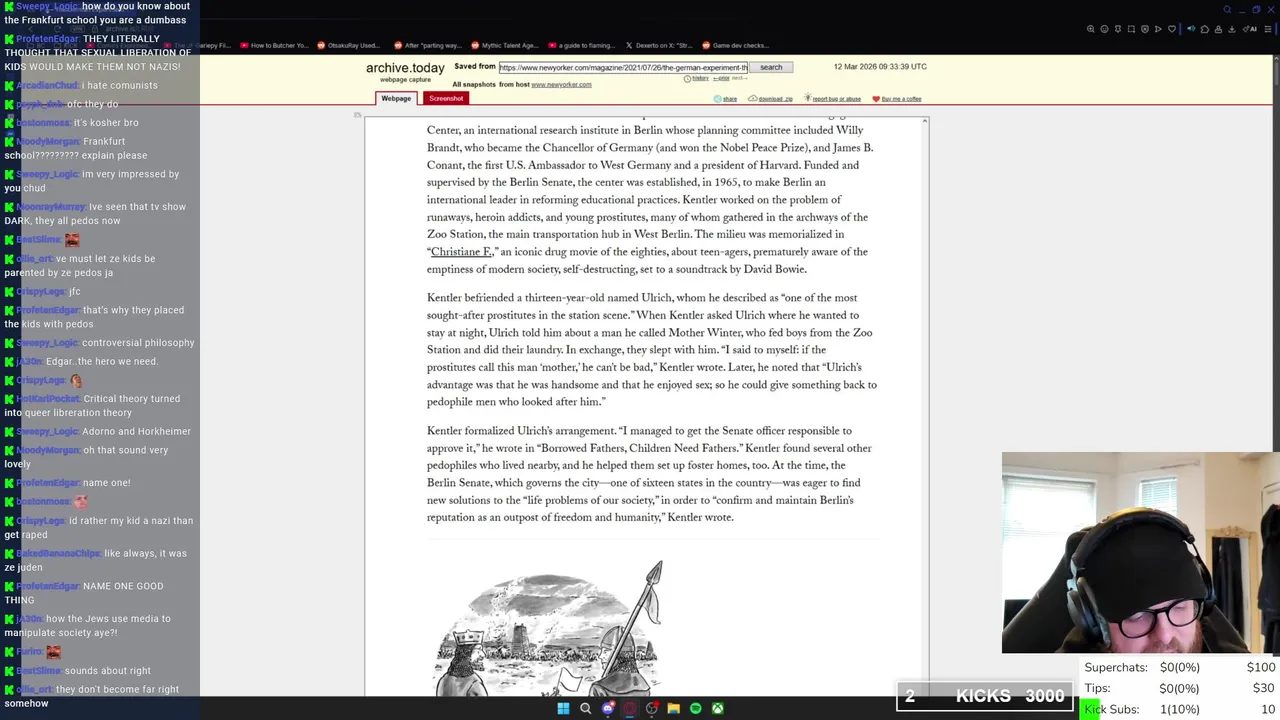
Task: Click the saved-from URL input field
Action: (x=623, y=67)
